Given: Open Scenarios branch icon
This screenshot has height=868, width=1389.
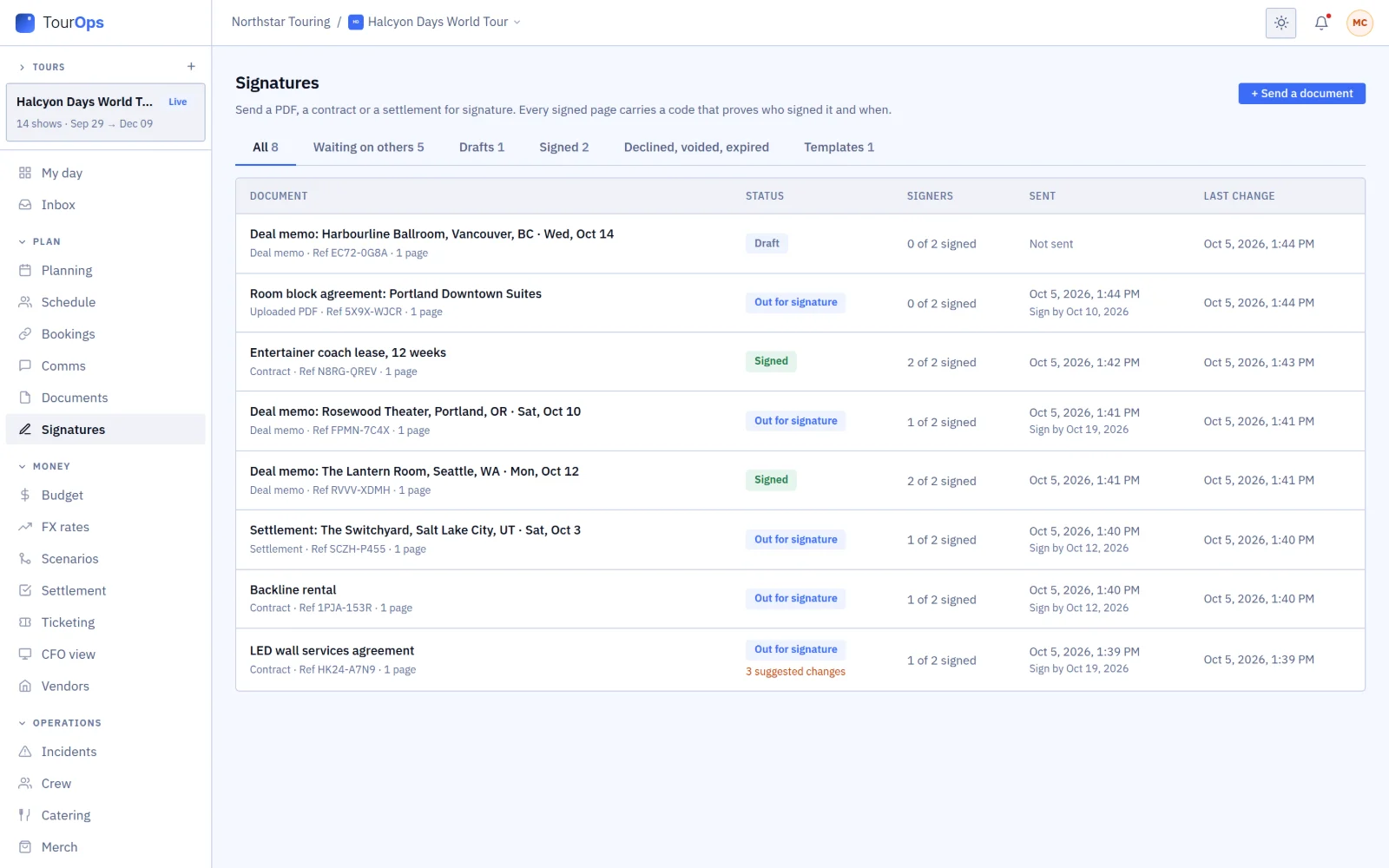Looking at the screenshot, I should pyautogui.click(x=25, y=559).
